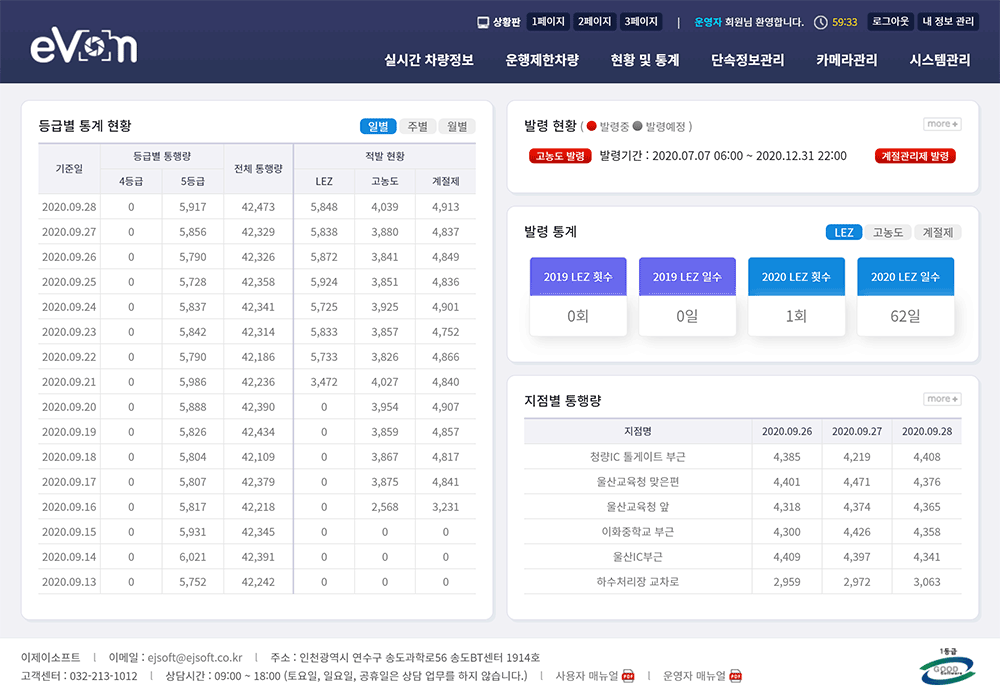This screenshot has width=1000, height=695.
Task: Go to 2페이지 of the dashboard
Action: [x=595, y=21]
